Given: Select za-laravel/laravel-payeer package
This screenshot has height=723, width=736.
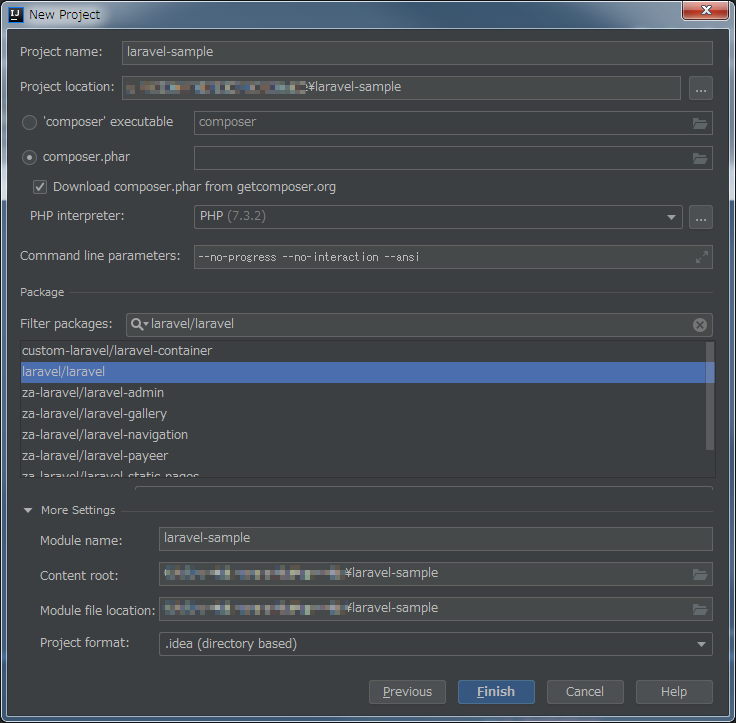Looking at the screenshot, I should pos(363,456).
